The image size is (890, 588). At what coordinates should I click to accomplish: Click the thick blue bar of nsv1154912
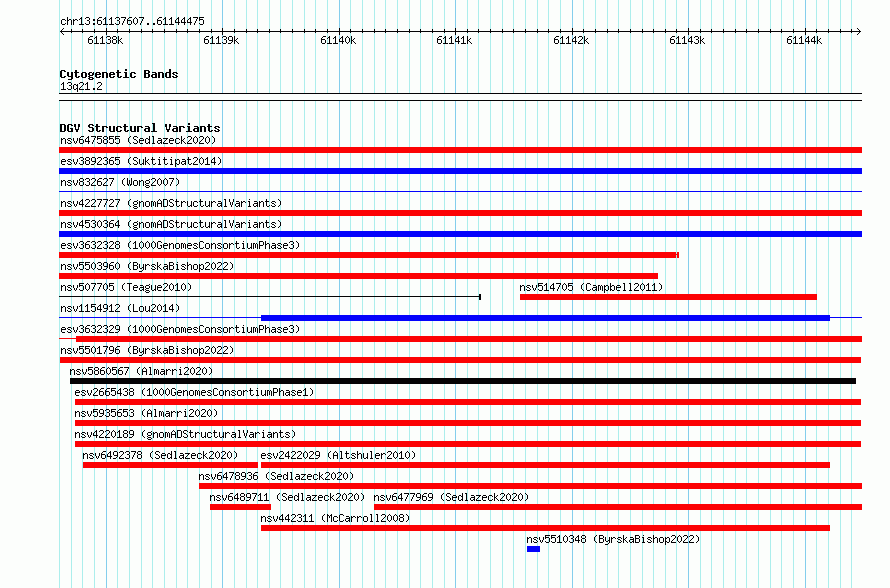545,318
